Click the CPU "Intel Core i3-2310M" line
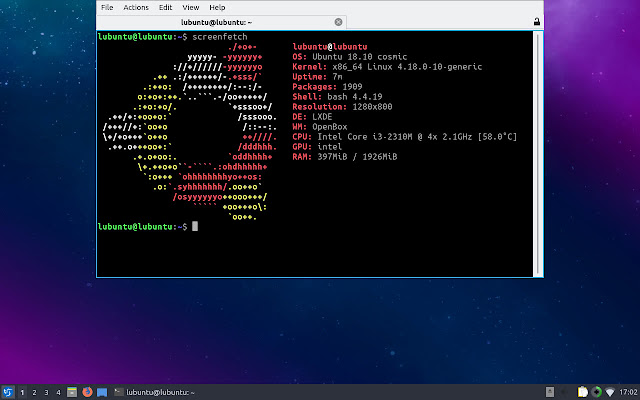Screen dimensions: 640x400 click(x=404, y=137)
